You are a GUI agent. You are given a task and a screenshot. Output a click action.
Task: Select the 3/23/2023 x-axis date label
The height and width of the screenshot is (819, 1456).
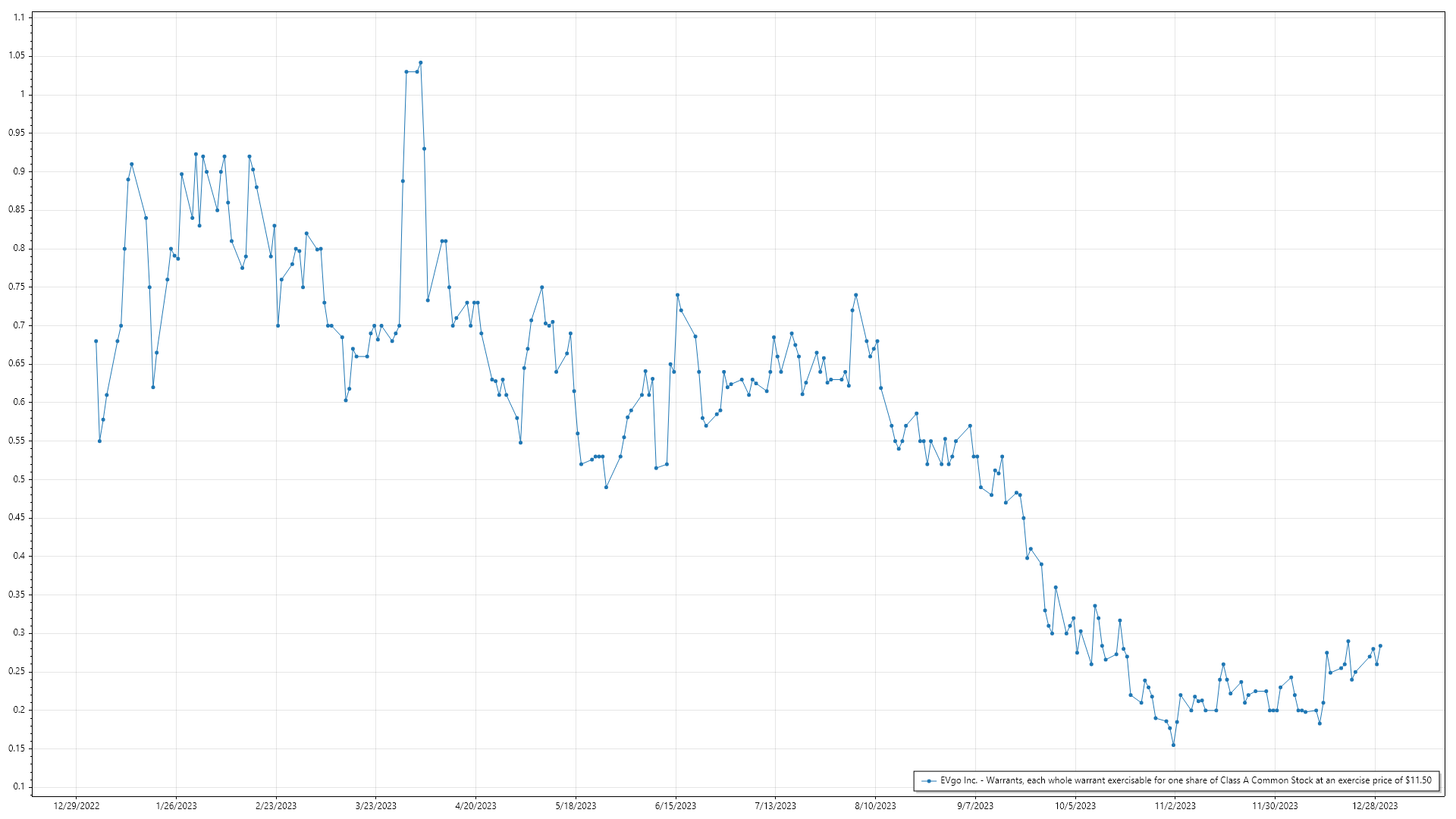point(376,806)
